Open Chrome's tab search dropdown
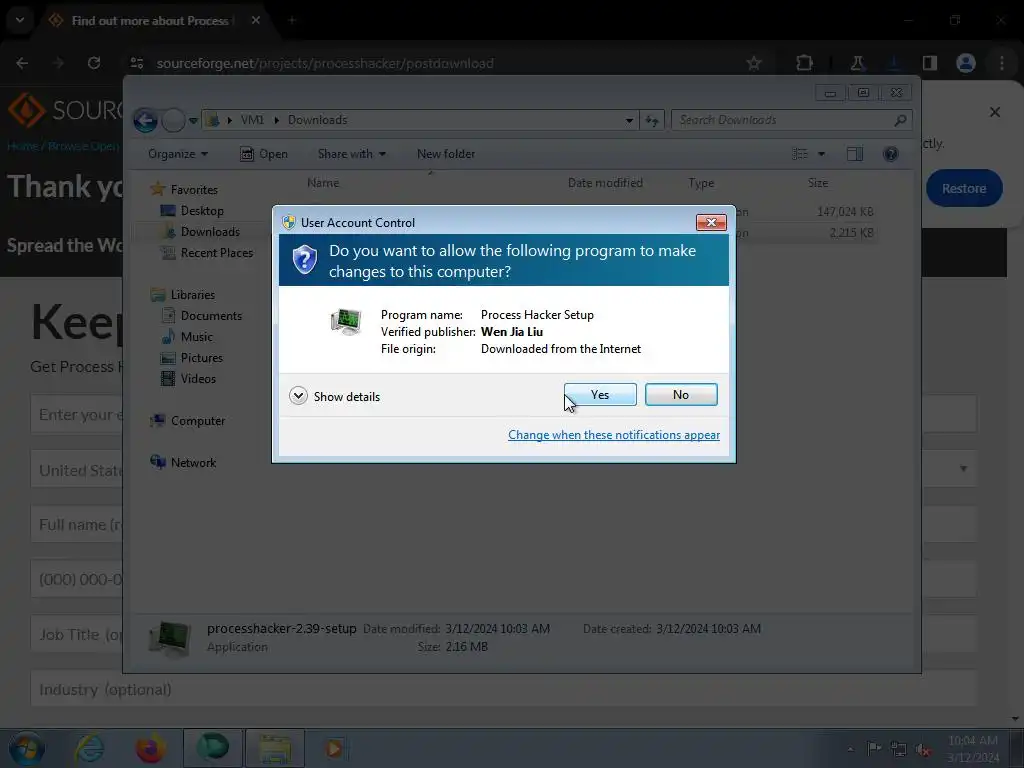Viewport: 1024px width, 768px height. pyautogui.click(x=20, y=20)
